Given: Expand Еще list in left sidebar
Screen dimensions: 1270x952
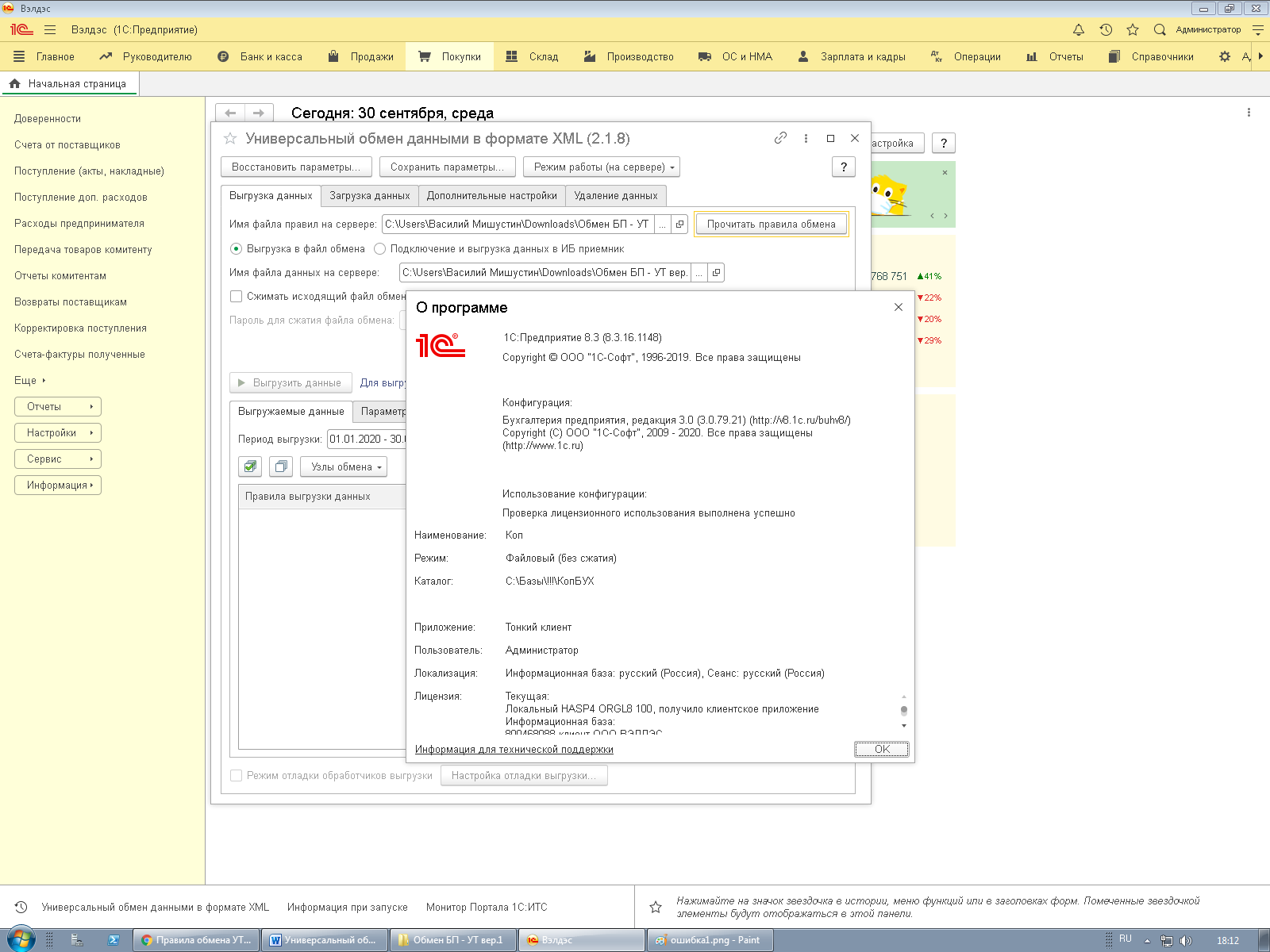Looking at the screenshot, I should tap(30, 380).
